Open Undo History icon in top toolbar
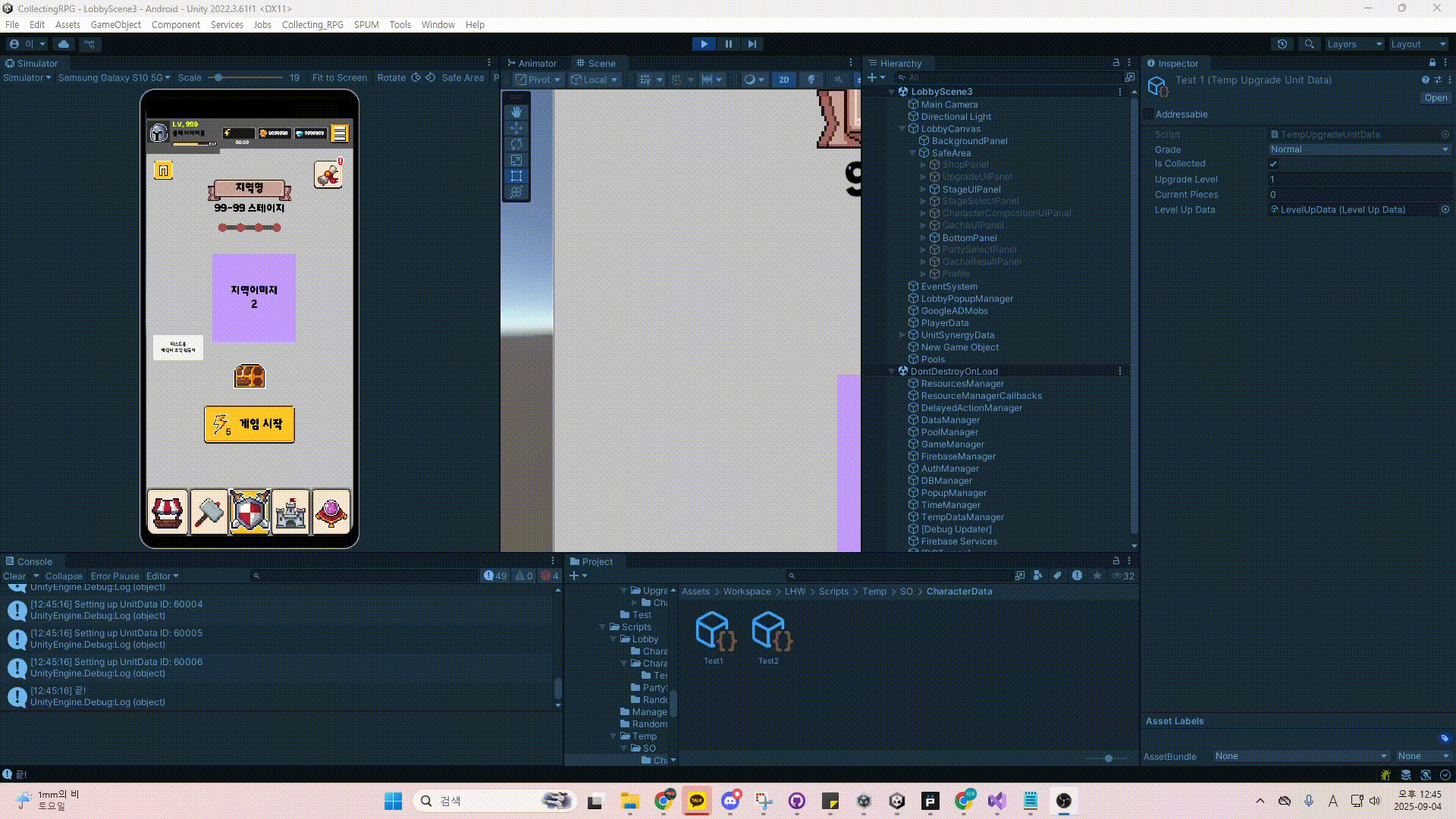This screenshot has width=1456, height=819. point(1282,44)
